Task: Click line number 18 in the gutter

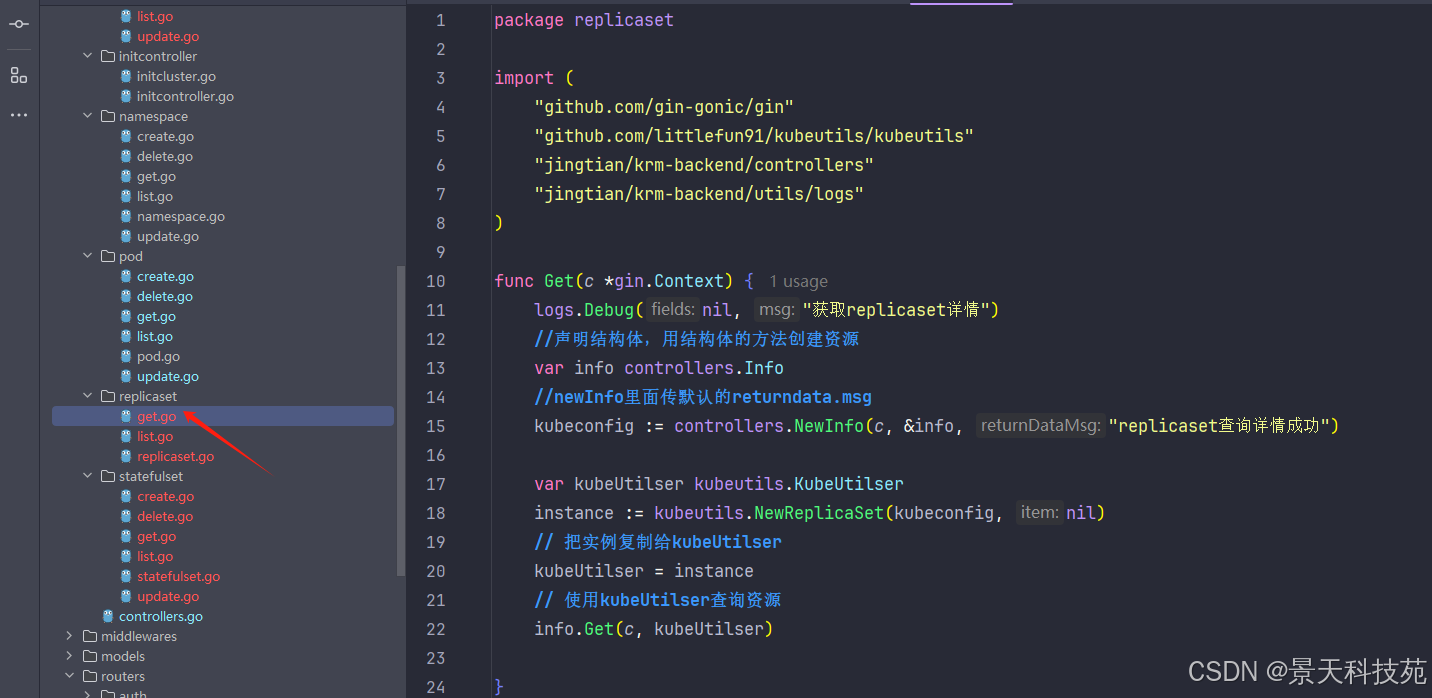Action: [435, 513]
